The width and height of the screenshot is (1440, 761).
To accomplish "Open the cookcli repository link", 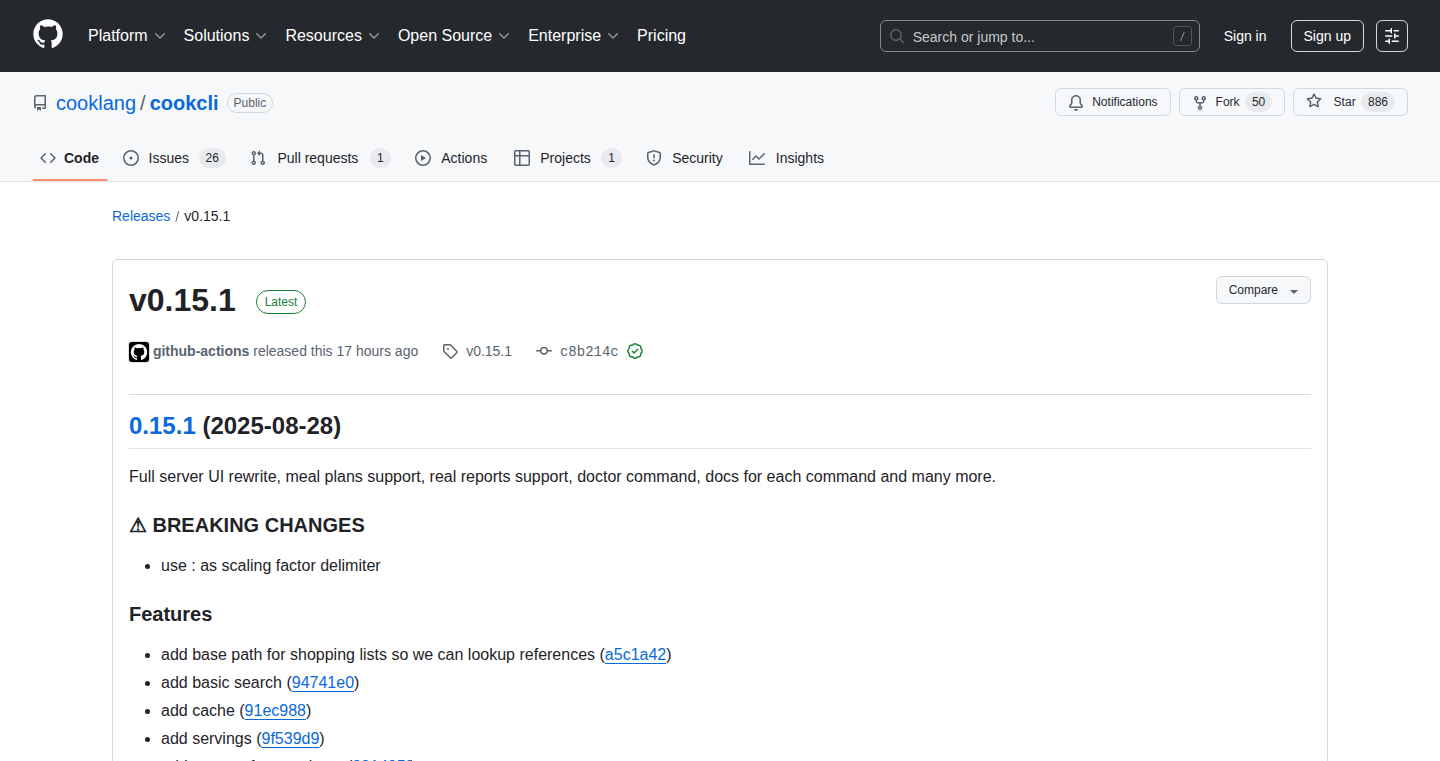I will 184,103.
